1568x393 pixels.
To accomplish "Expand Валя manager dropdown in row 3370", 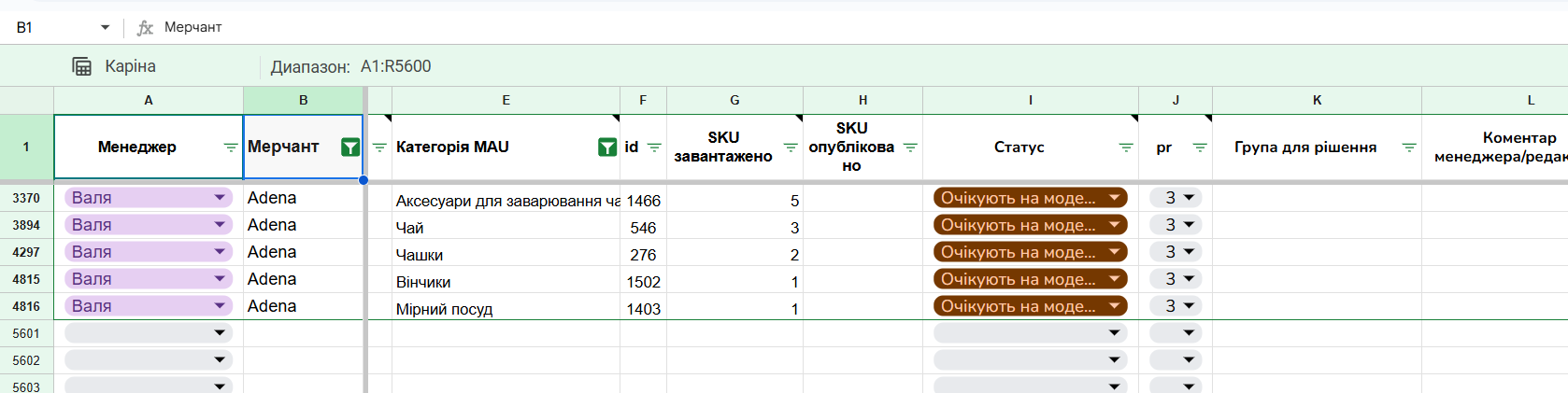I will (220, 198).
